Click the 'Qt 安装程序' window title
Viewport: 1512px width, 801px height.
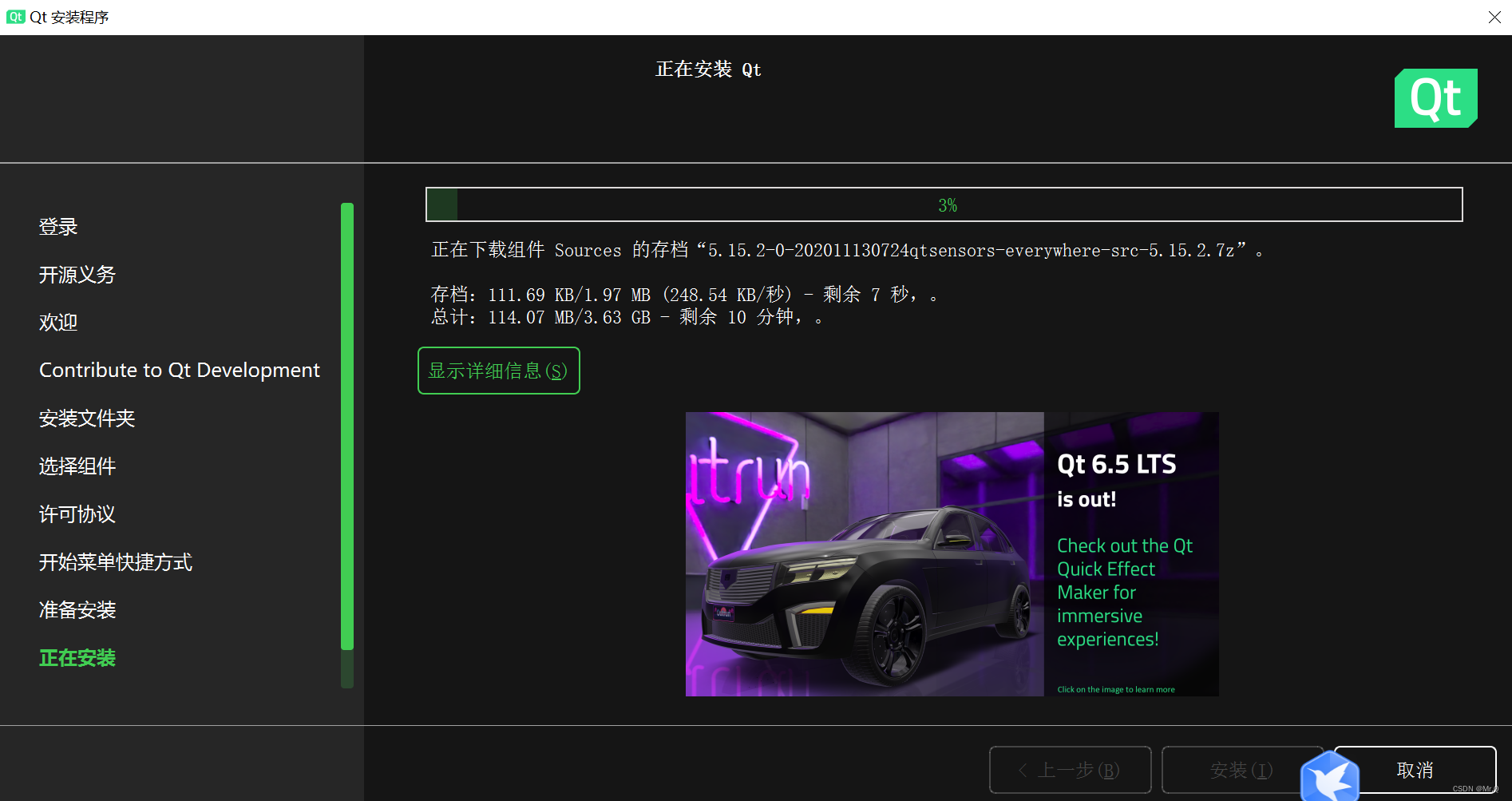tap(69, 17)
